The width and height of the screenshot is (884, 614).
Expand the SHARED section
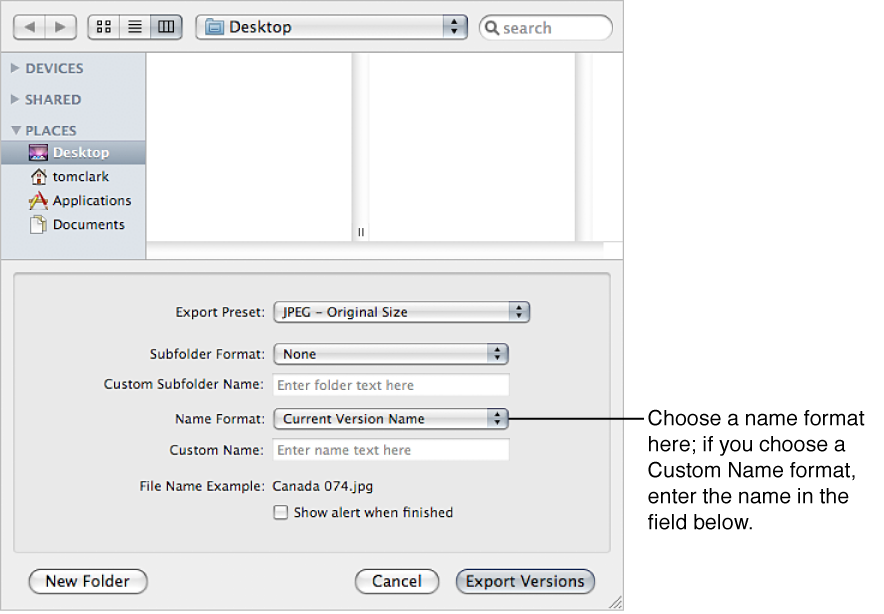(x=15, y=99)
